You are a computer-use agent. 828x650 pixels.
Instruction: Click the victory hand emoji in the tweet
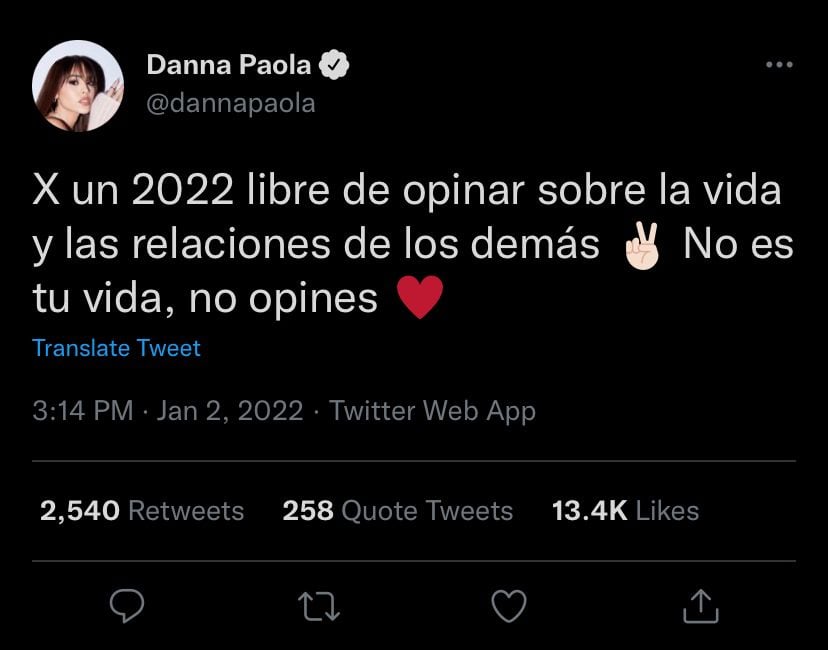(642, 246)
